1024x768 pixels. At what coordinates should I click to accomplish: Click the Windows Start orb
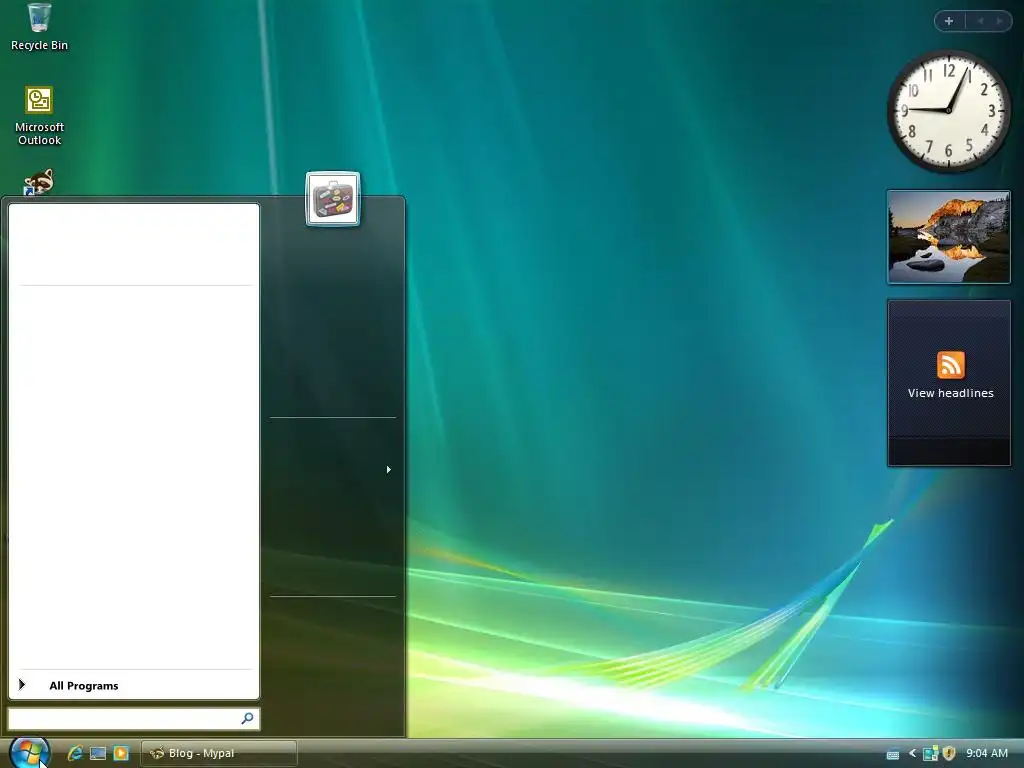coord(29,752)
